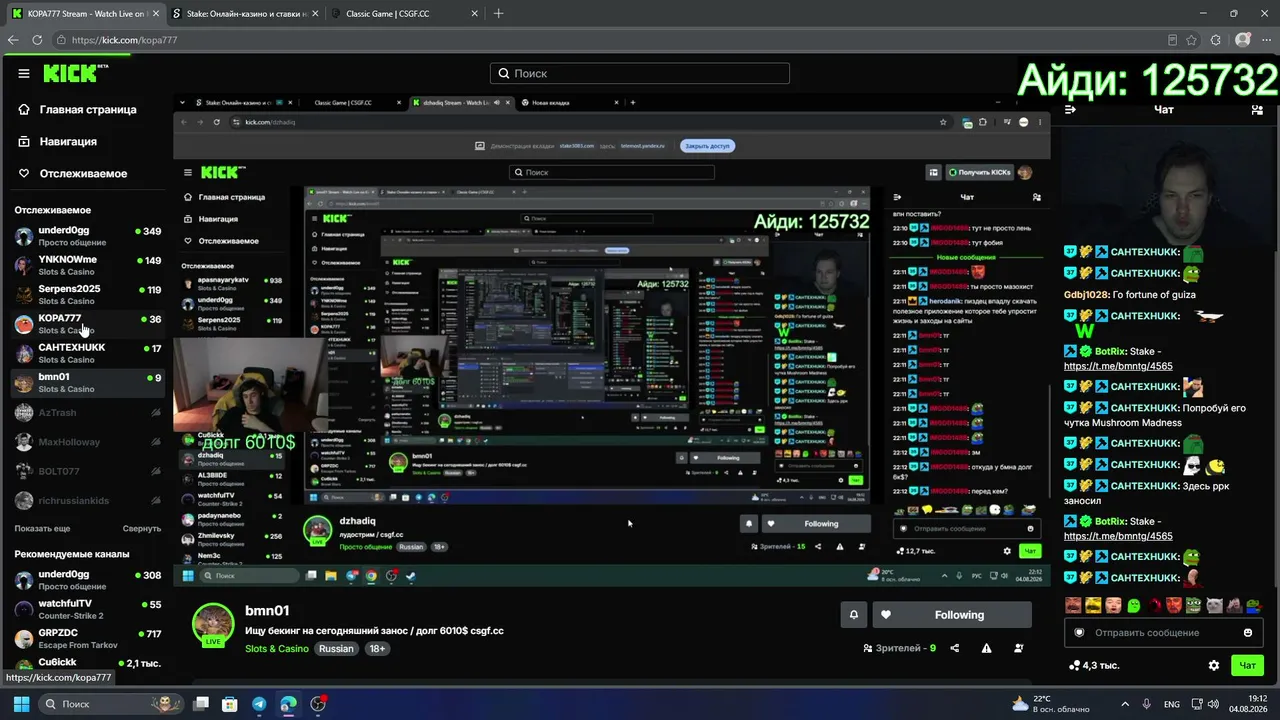The height and width of the screenshot is (720, 1280).
Task: Open watchfulTV in recommended channels
Action: click(87, 609)
